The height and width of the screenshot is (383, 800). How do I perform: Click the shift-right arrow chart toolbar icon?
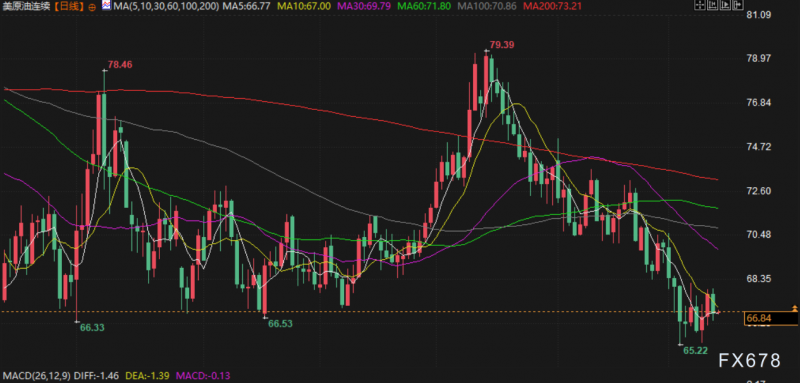[x=738, y=5]
